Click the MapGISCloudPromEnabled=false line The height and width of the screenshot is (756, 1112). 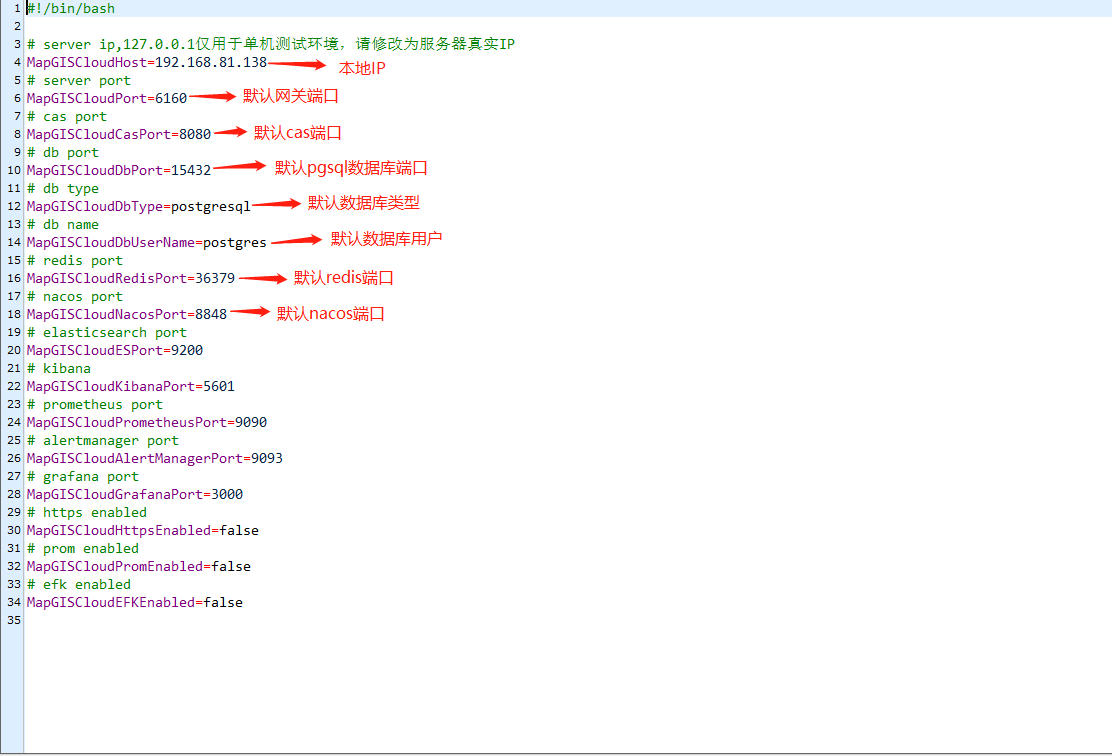tap(139, 566)
